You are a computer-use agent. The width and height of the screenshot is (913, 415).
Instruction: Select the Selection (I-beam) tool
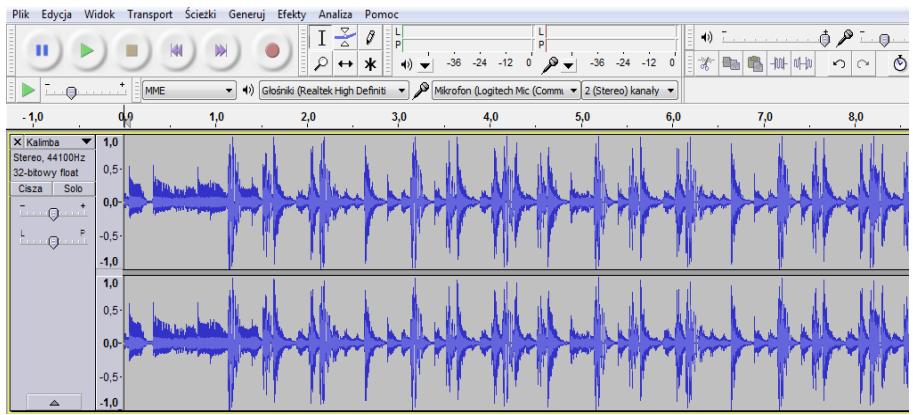click(x=321, y=38)
